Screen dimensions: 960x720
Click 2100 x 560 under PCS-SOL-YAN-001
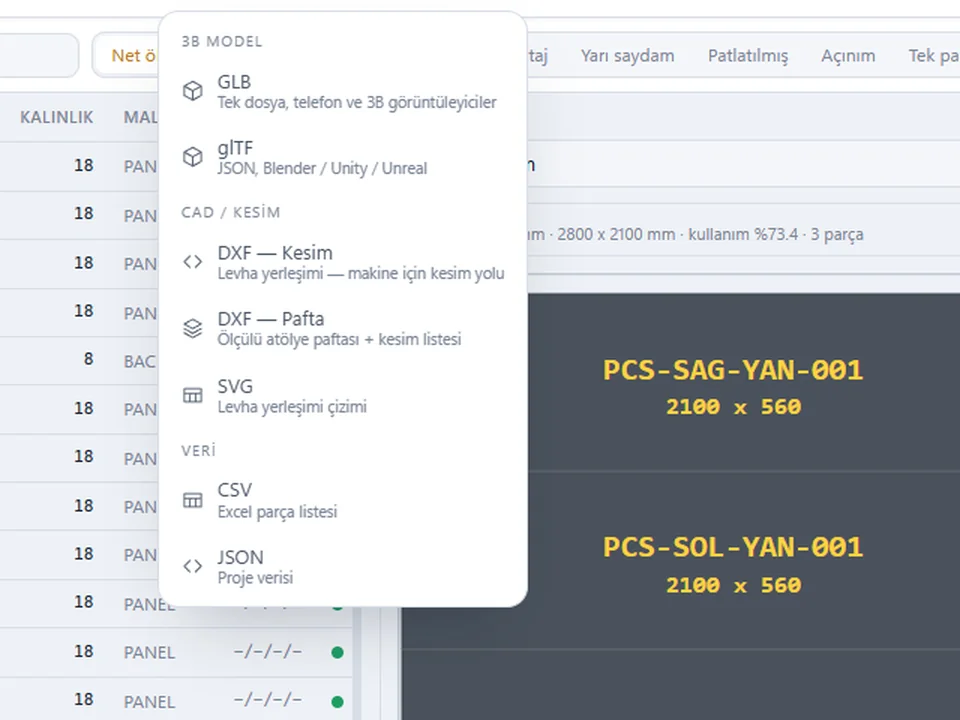point(733,585)
